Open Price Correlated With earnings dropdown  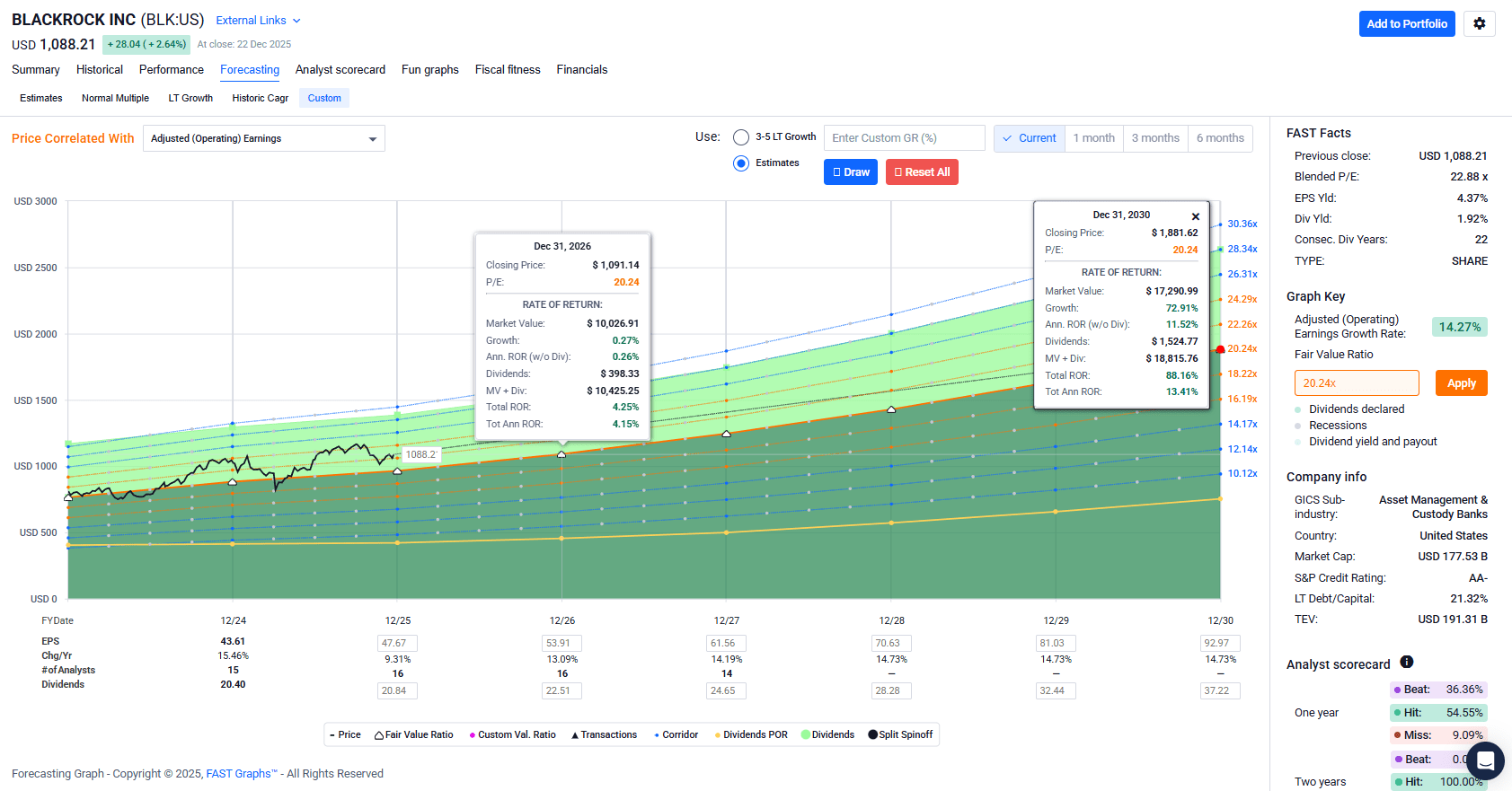(263, 138)
